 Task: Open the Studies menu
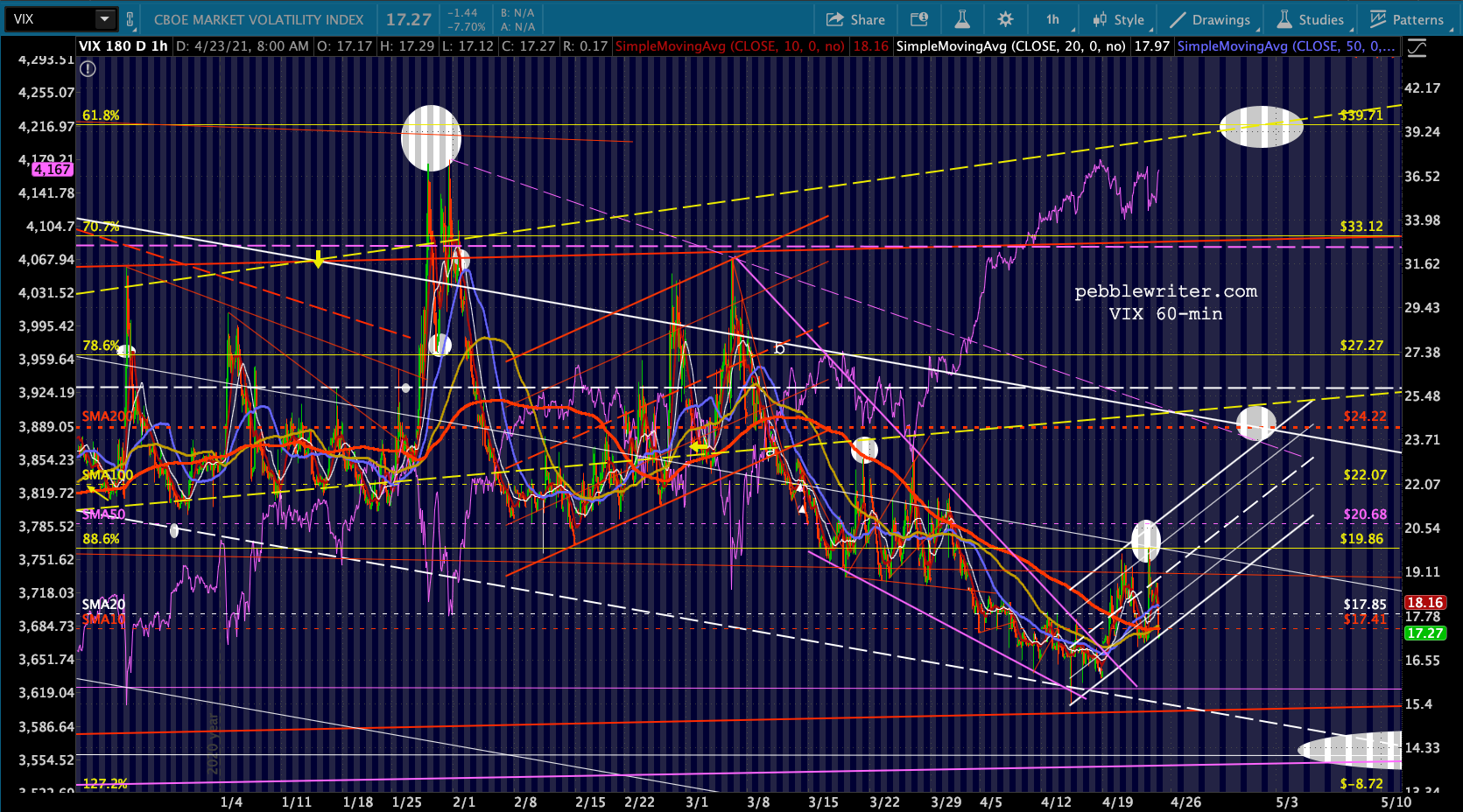tap(1311, 19)
